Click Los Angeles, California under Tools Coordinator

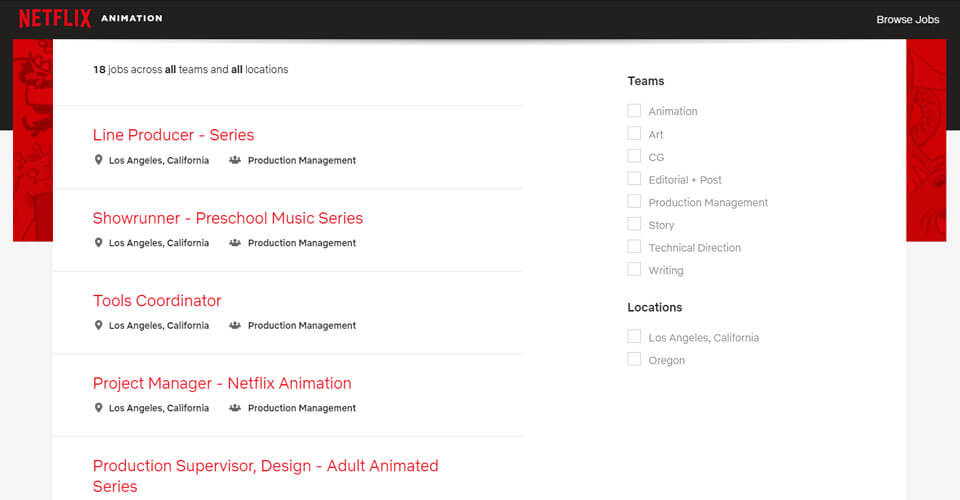(159, 326)
